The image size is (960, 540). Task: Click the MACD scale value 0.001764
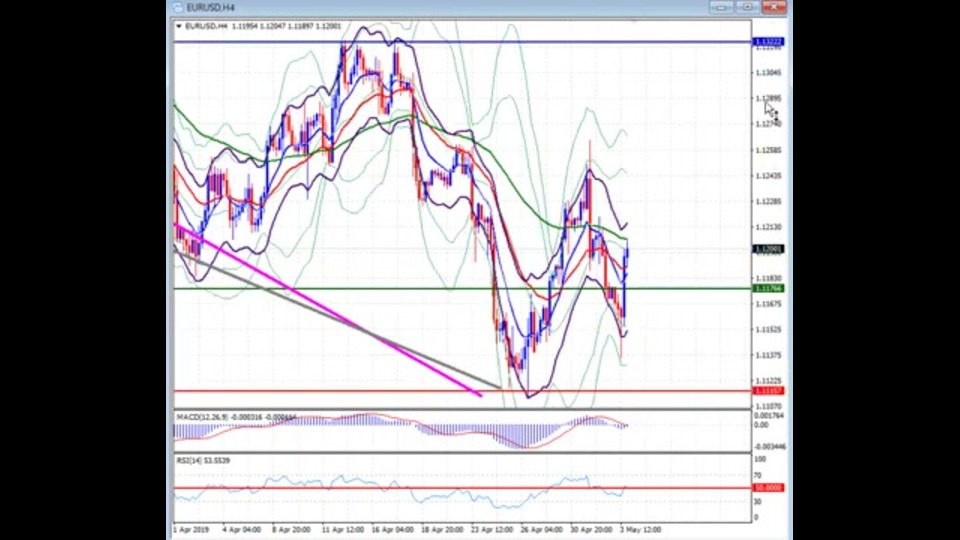pos(770,416)
